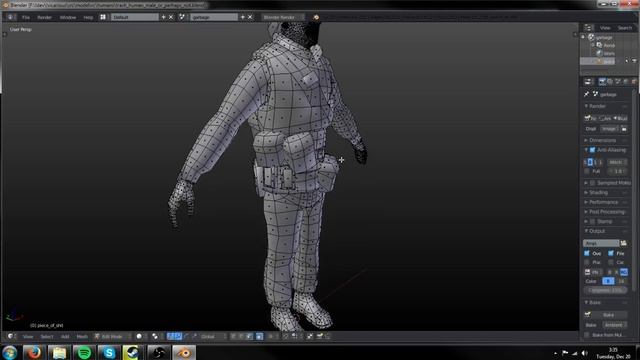Screen dimensions: 640x360
Task: Click the Bake button
Action: click(x=606, y=315)
